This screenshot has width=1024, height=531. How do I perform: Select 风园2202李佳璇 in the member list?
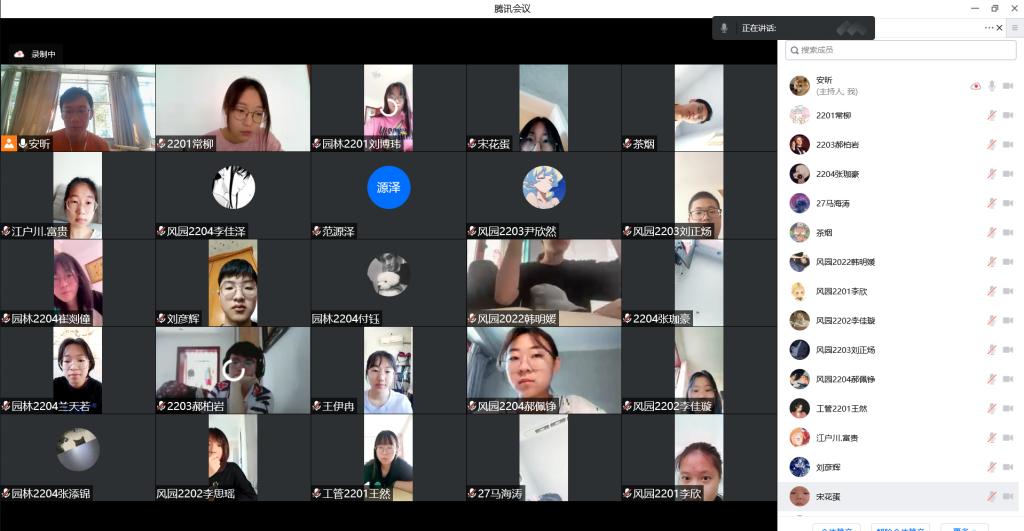click(845, 320)
